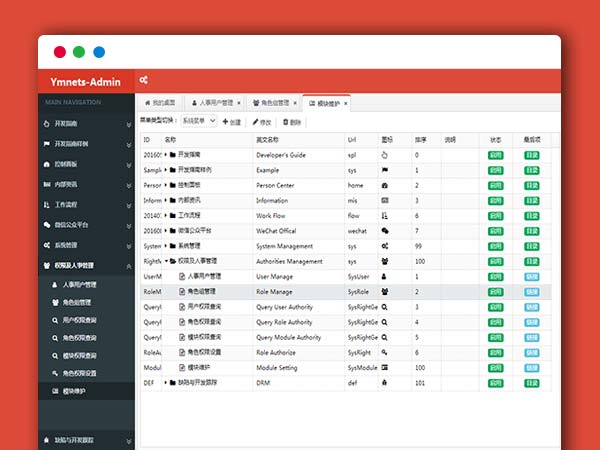The height and width of the screenshot is (450, 600).
Task: Click the wrench icon beside 角色权限设置 in sidebar
Action: point(55,373)
